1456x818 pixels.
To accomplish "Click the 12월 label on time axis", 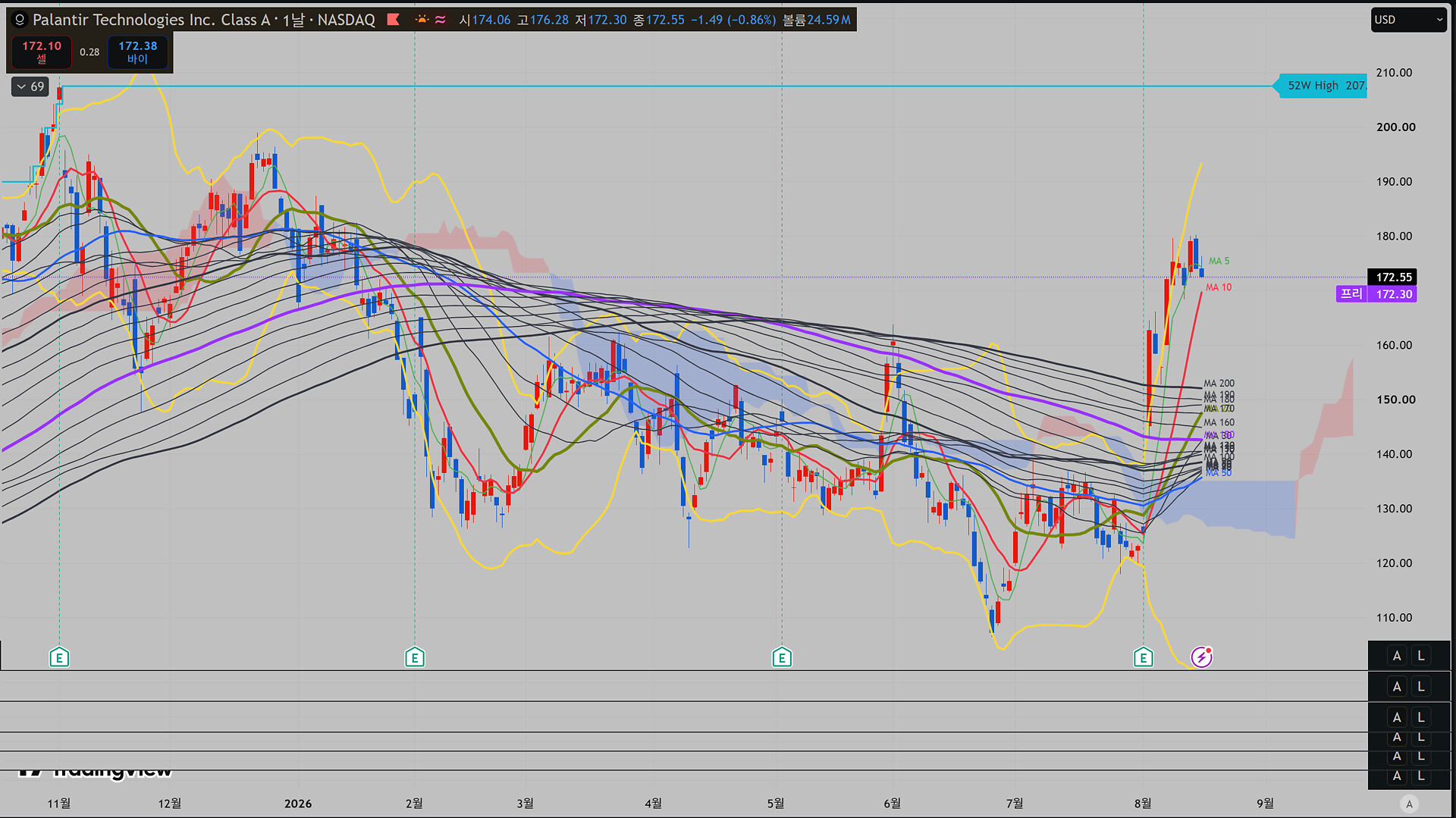I will coord(170,804).
